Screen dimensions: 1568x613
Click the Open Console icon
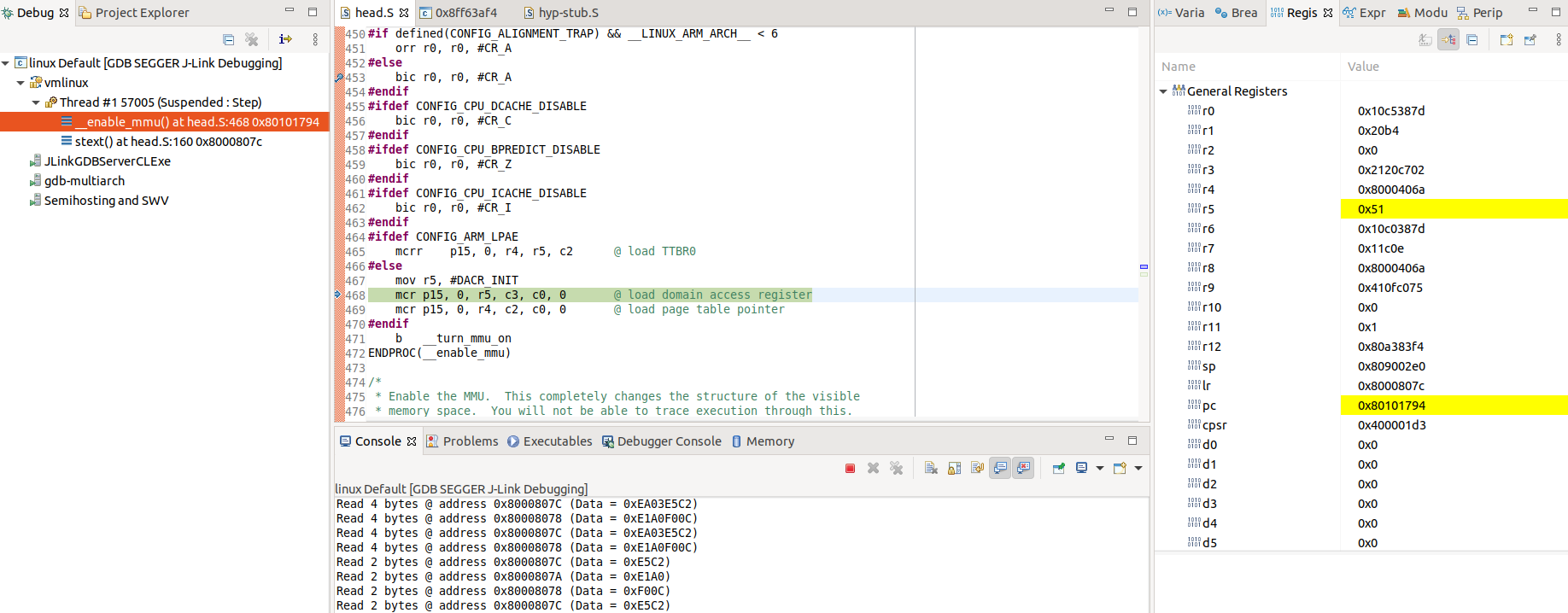[x=1120, y=468]
